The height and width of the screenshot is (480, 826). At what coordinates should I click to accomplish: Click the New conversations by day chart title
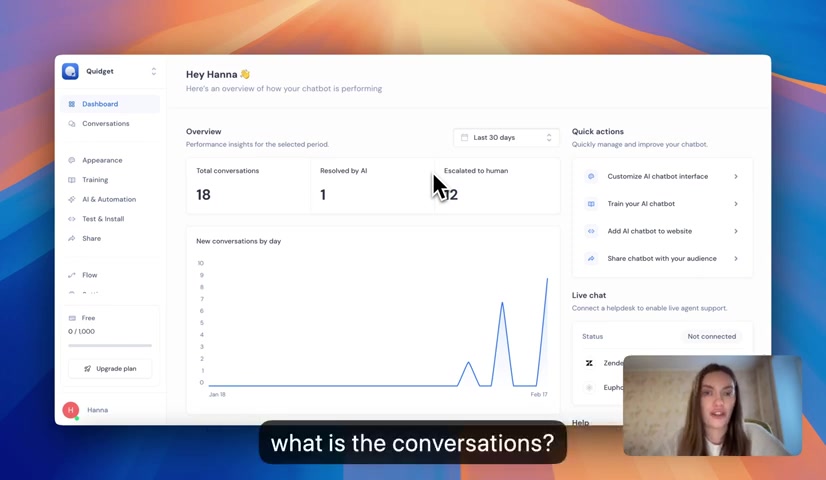[x=239, y=241]
